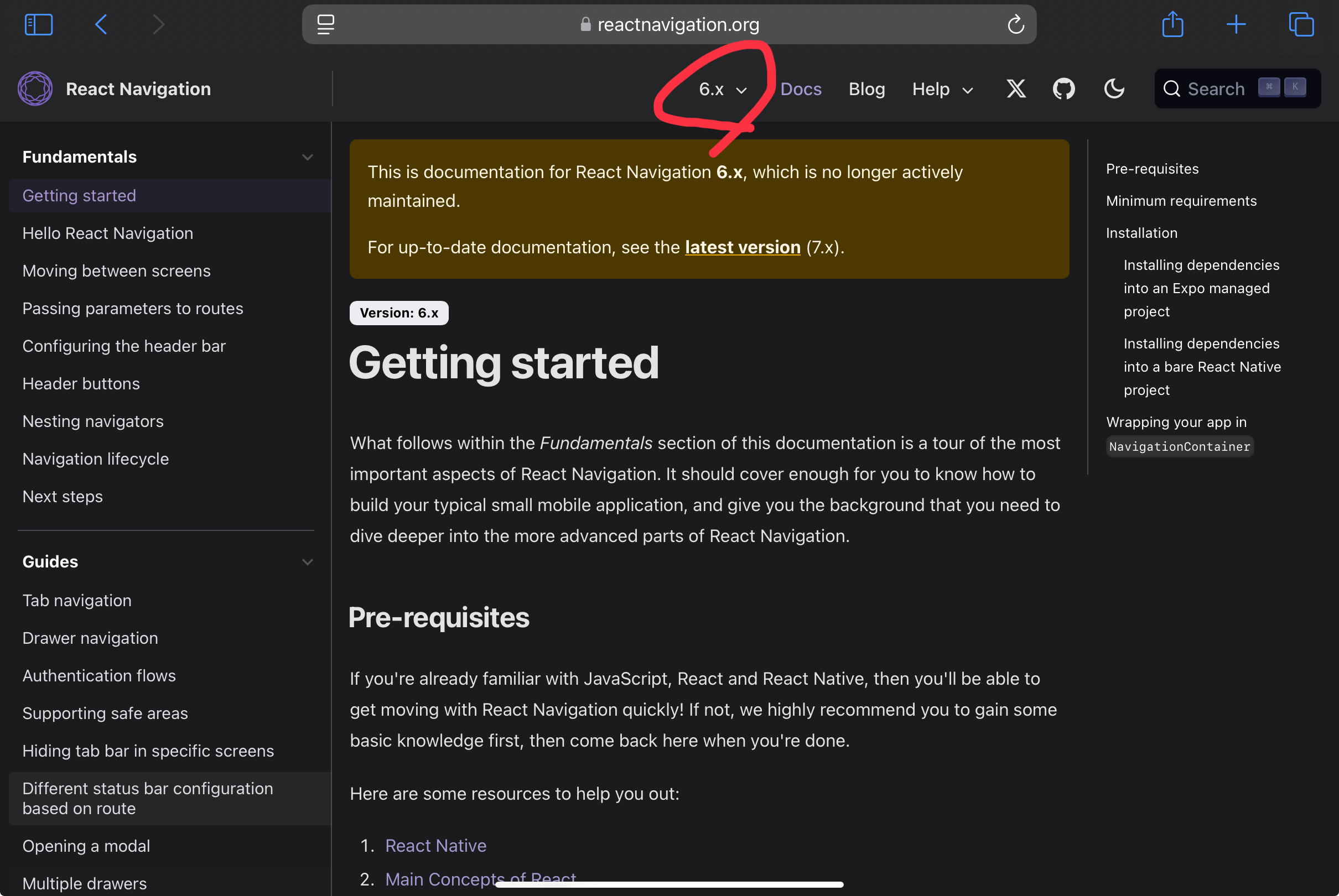This screenshot has width=1339, height=896.
Task: Collapse the Fundamentals section chevron
Action: 308,157
